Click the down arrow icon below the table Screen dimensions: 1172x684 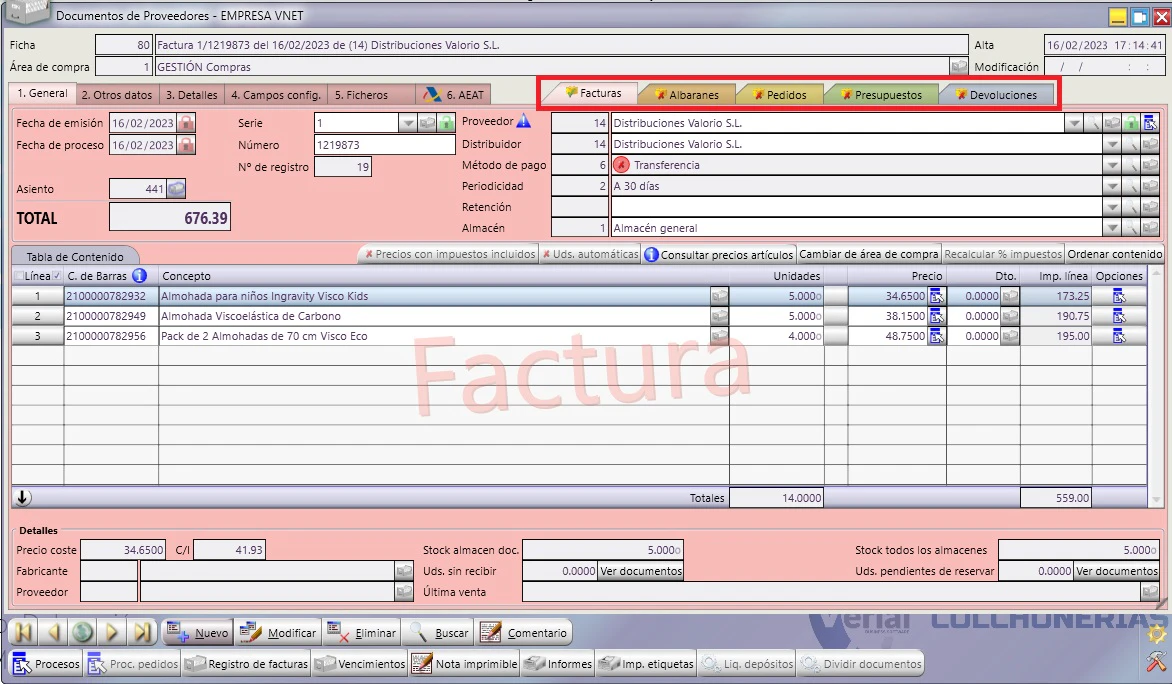pyautogui.click(x=22, y=497)
